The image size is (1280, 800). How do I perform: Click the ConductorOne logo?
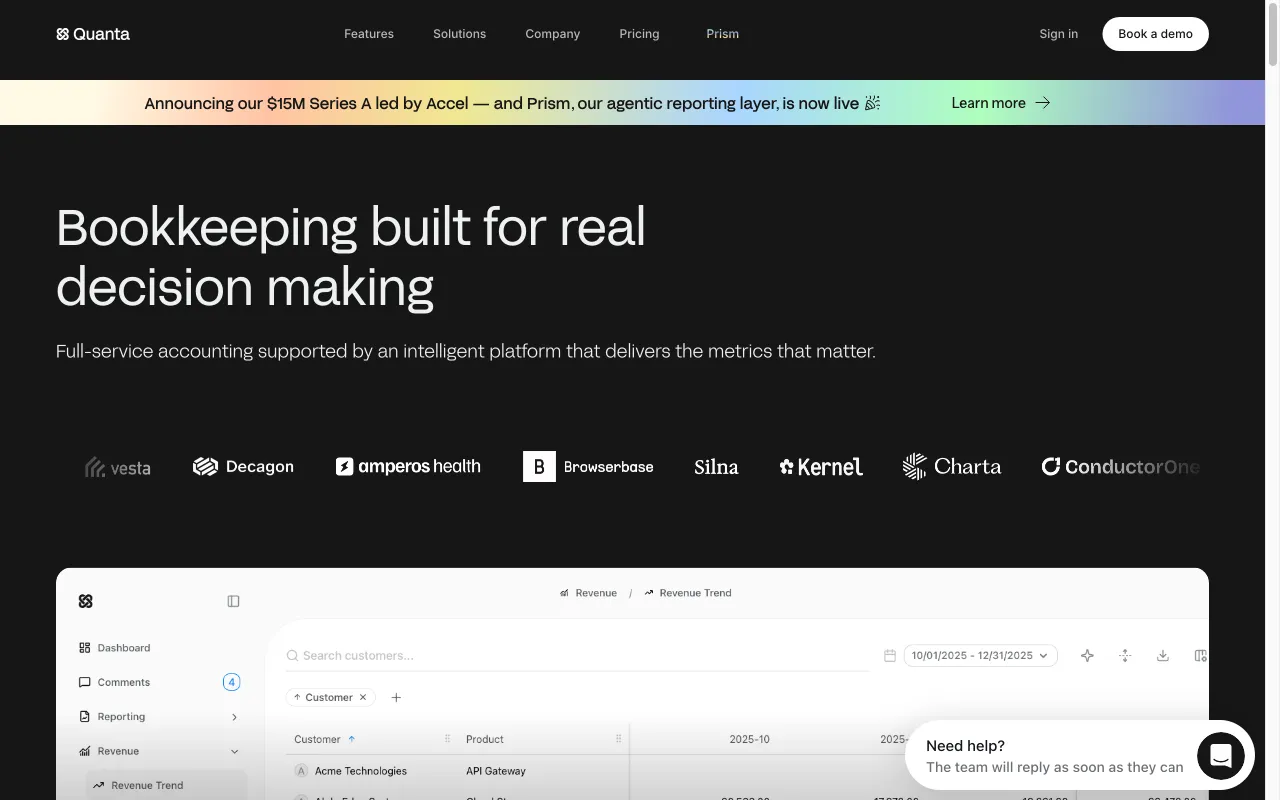point(1120,467)
